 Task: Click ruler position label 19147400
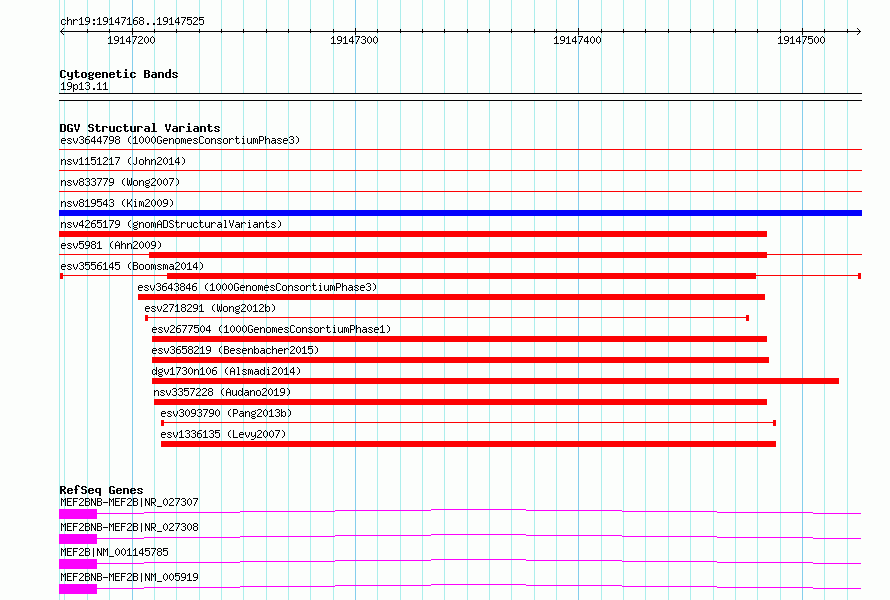pos(577,40)
